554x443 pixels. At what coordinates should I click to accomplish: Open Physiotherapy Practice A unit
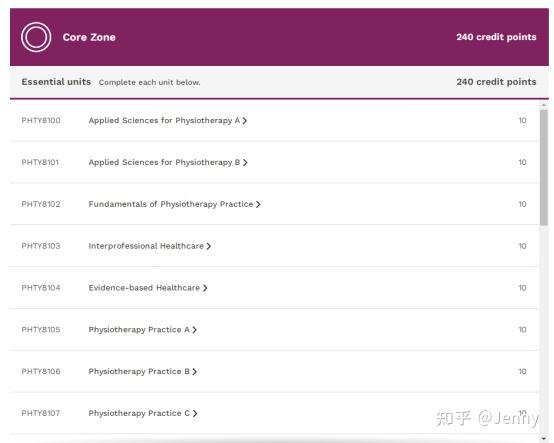139,330
